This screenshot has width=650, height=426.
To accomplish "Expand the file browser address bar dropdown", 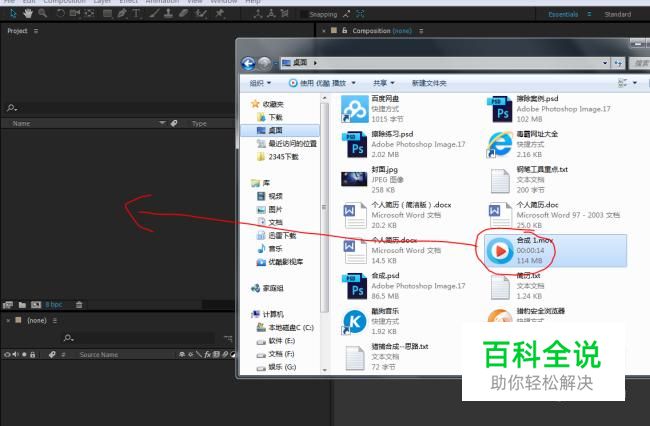I will tap(605, 63).
